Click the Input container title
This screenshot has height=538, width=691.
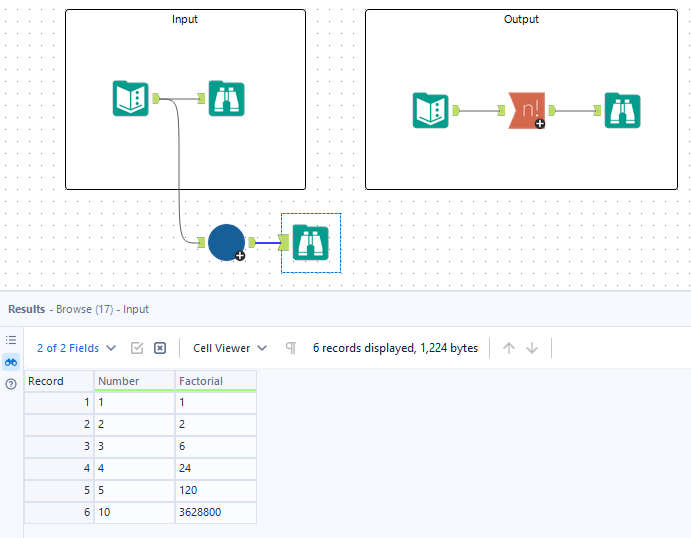[185, 19]
